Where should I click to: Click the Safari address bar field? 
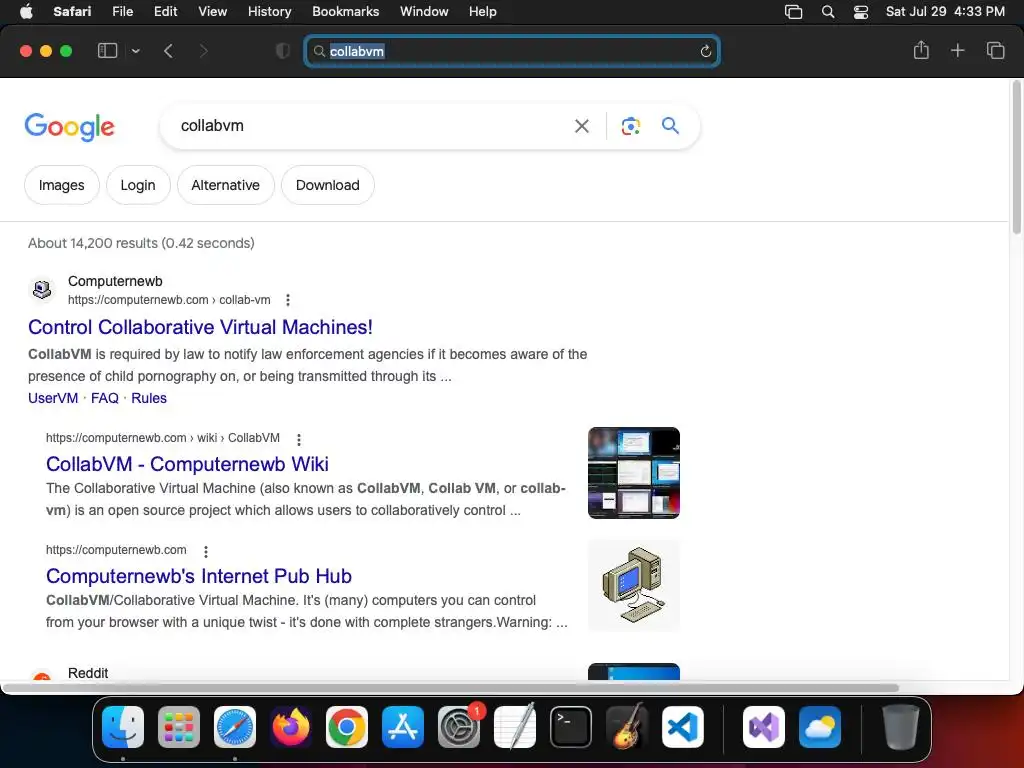(x=512, y=51)
